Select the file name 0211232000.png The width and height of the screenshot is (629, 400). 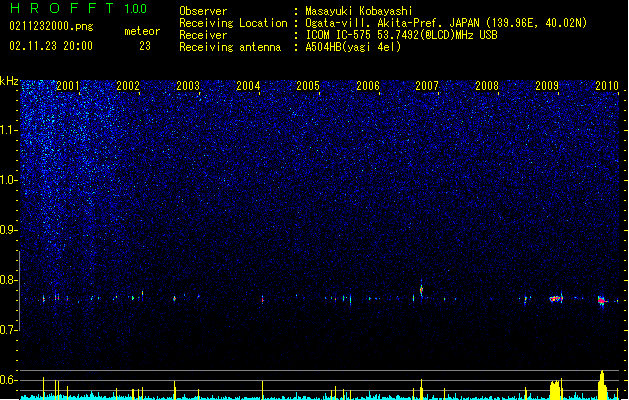click(51, 26)
